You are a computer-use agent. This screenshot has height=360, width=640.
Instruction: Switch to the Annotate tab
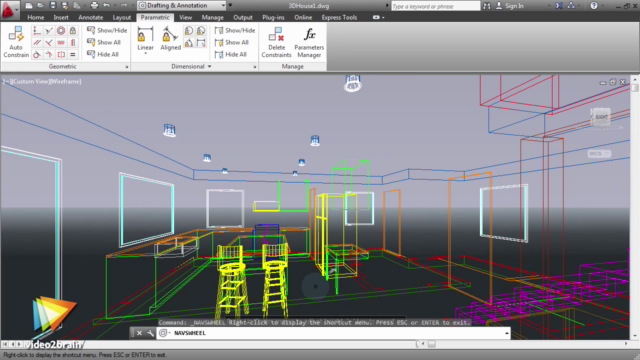pos(91,18)
